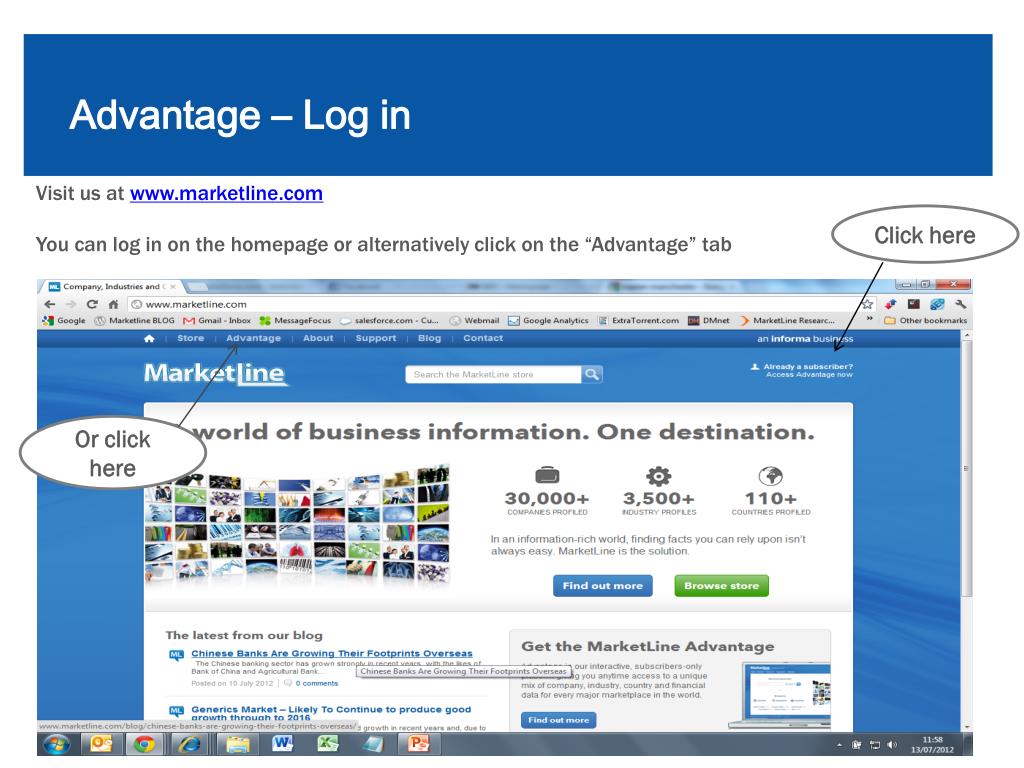The width and height of the screenshot is (1024, 768).
Task: Open the About menu item
Action: [318, 338]
